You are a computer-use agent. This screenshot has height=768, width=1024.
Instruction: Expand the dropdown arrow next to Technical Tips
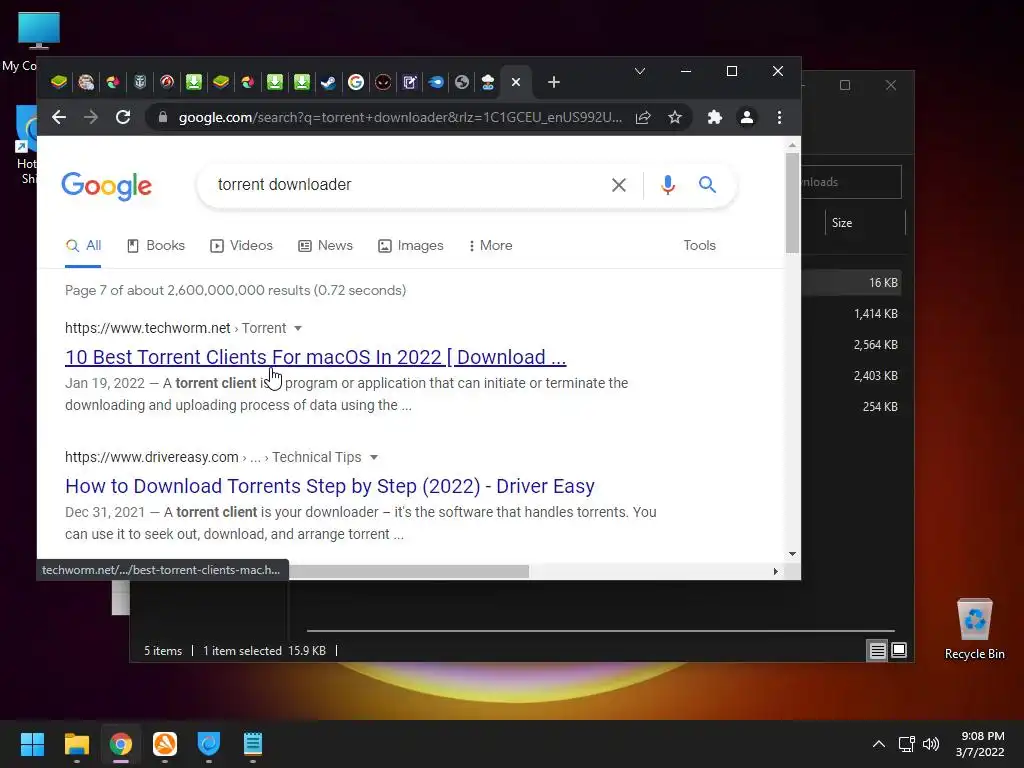click(x=374, y=458)
